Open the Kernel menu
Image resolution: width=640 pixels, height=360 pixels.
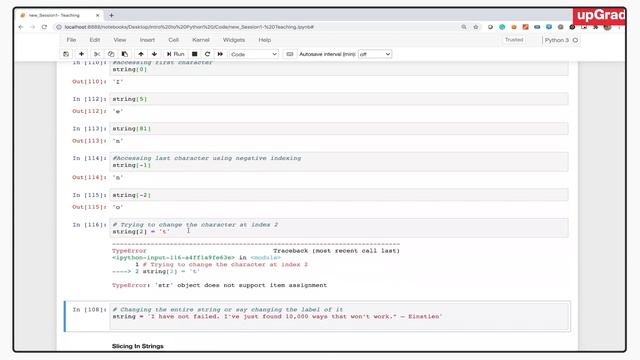tap(201, 40)
